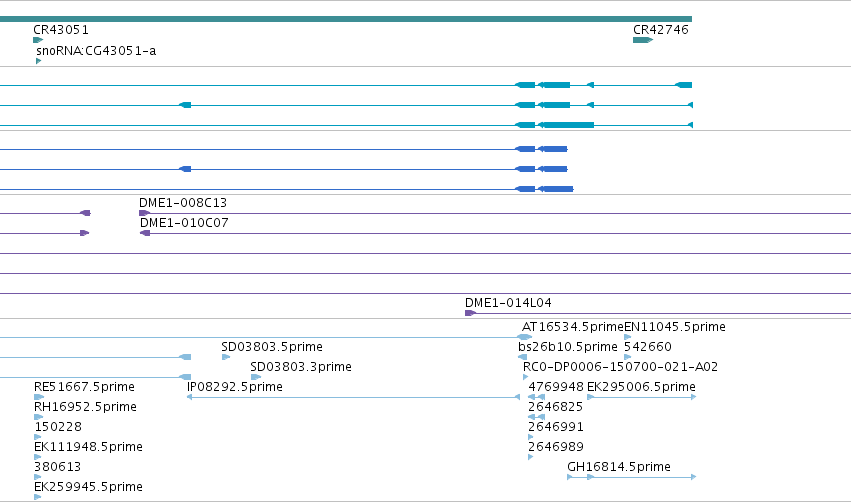Select the DME1-014L04 feature label

[508, 303]
